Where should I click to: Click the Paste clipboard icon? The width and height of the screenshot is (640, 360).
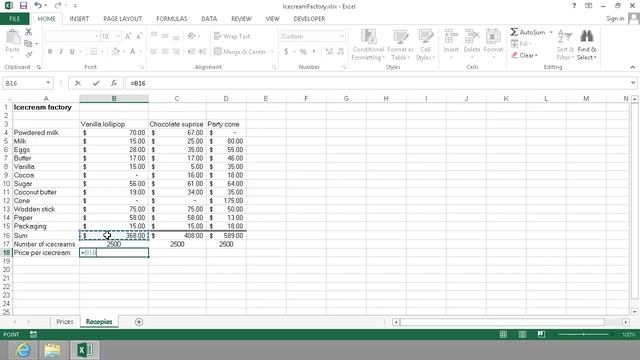(x=13, y=37)
